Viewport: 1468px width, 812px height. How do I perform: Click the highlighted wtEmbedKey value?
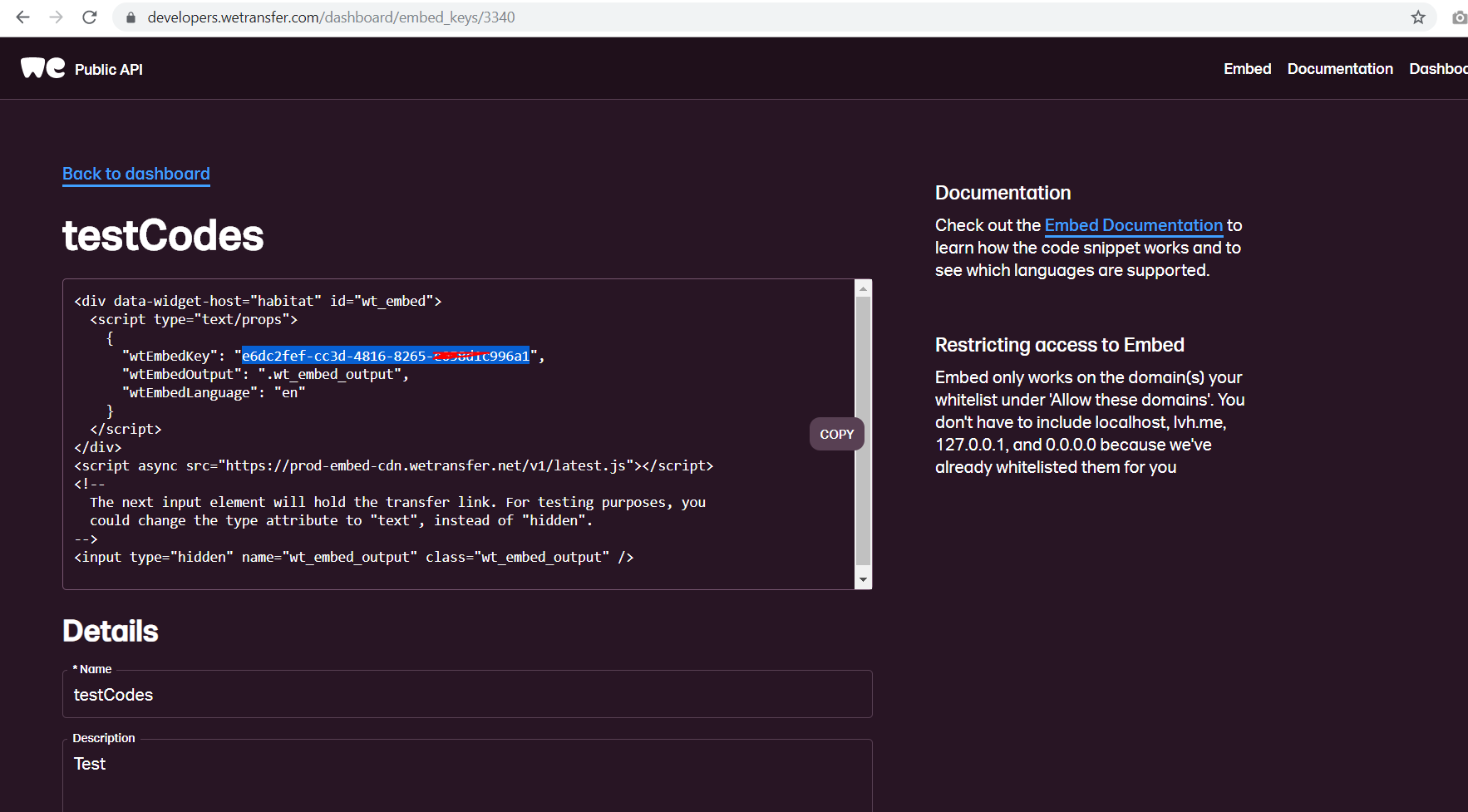pos(385,356)
